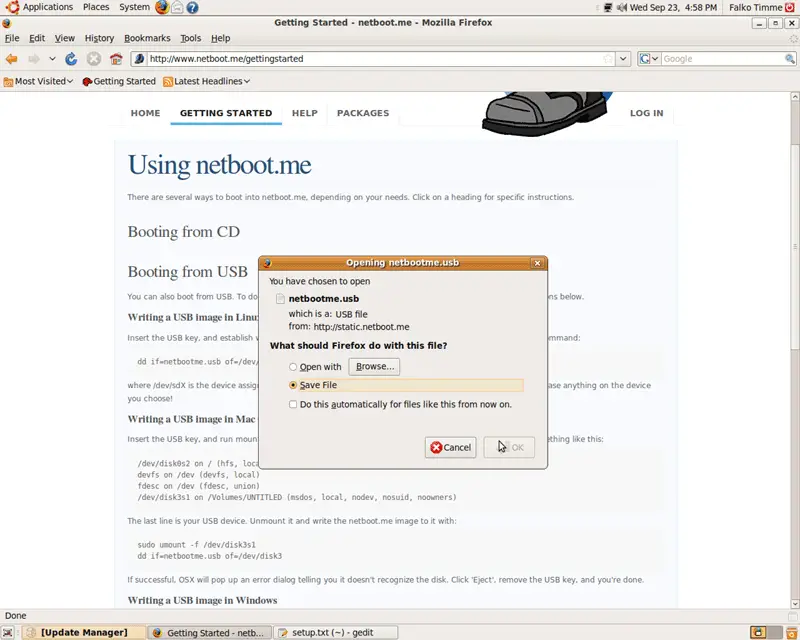Open the Edit menu
Viewport: 800px width, 640px height.
coord(37,38)
